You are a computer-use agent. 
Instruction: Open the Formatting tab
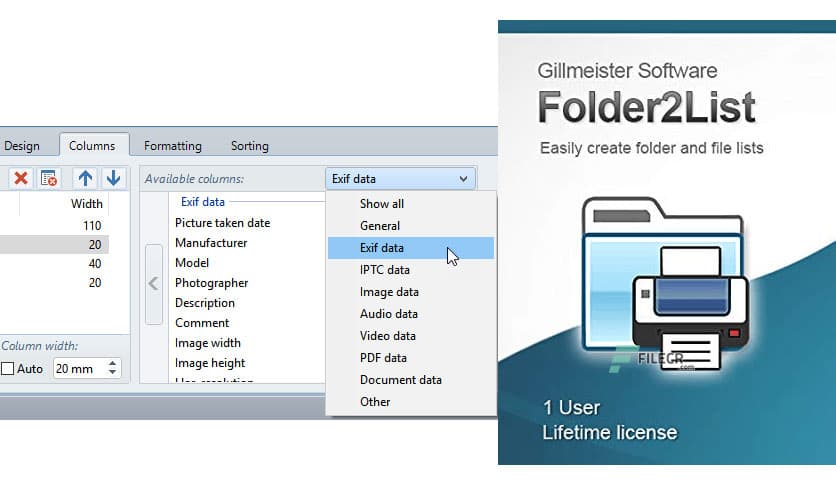click(173, 146)
